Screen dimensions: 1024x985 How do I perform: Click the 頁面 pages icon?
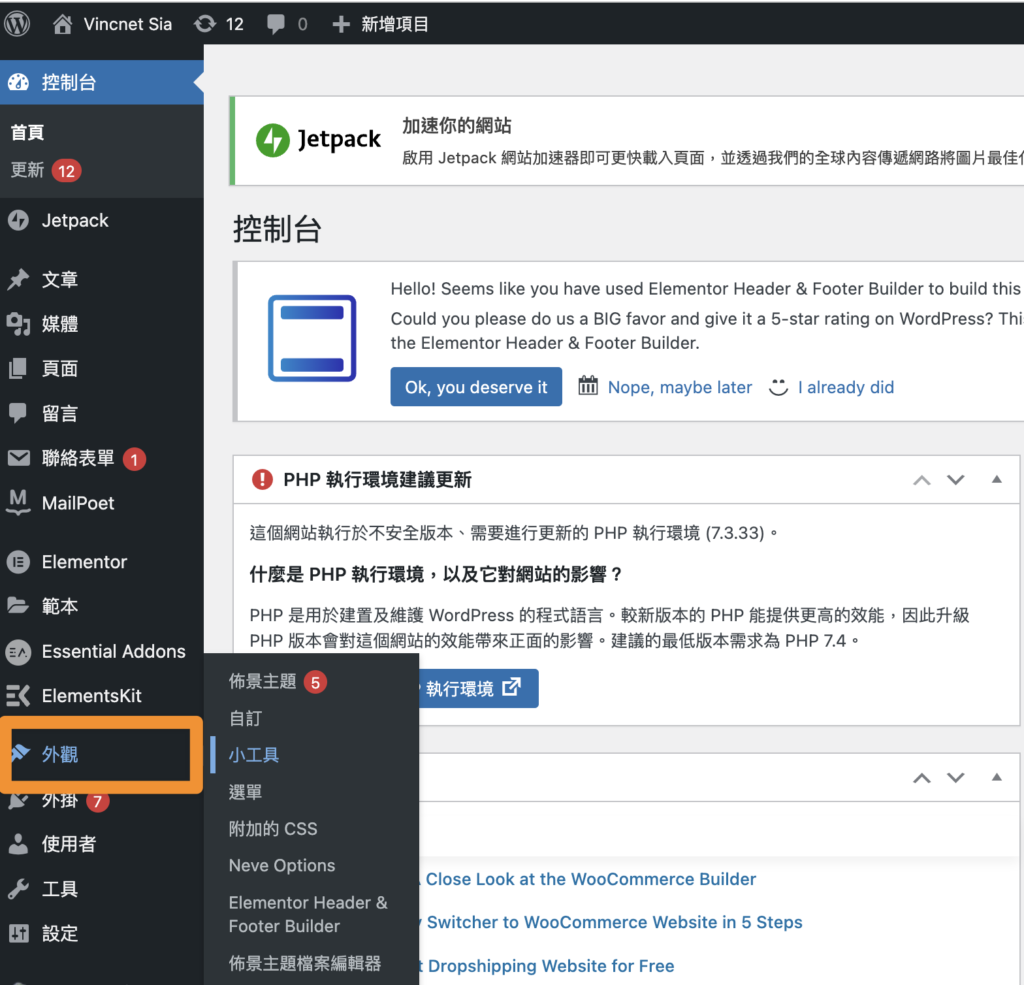coord(18,368)
